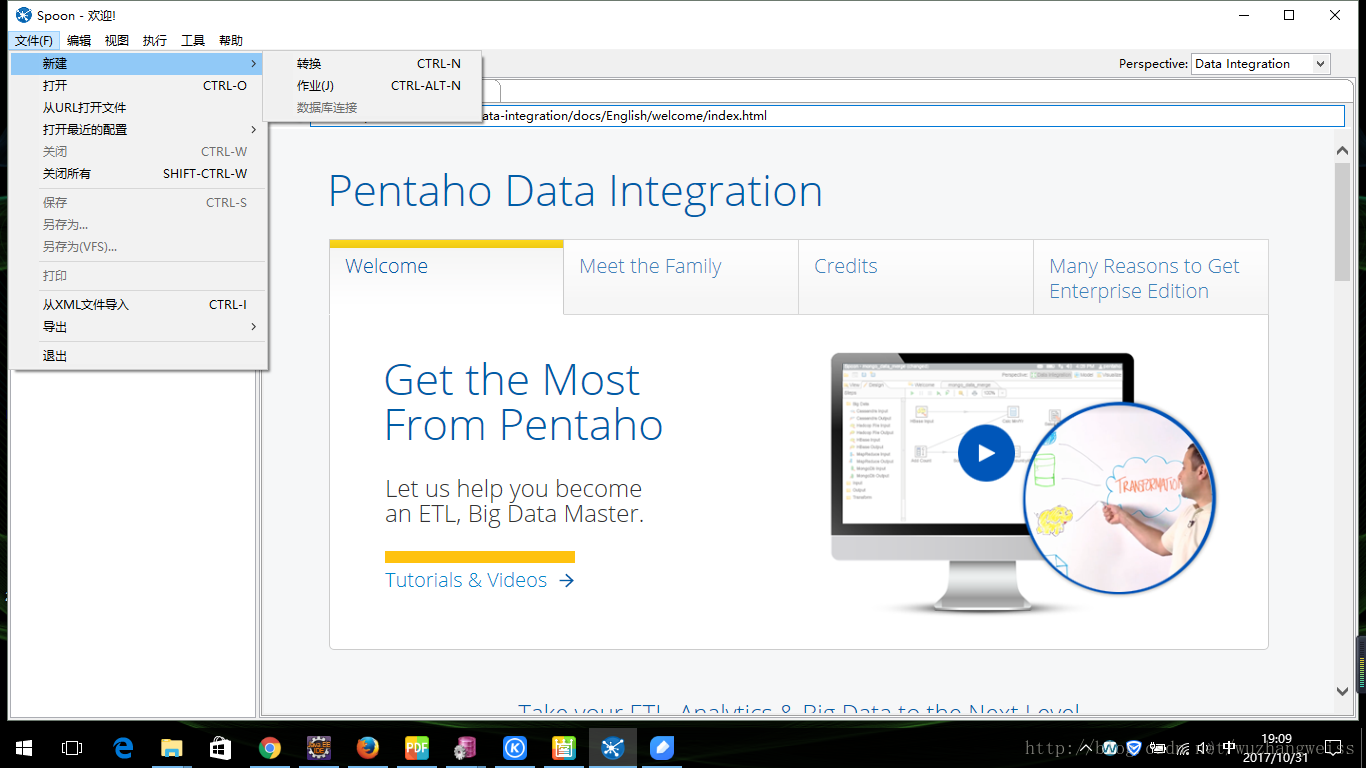Expand the 导出 submenu
The width and height of the screenshot is (1366, 768).
tap(137, 326)
